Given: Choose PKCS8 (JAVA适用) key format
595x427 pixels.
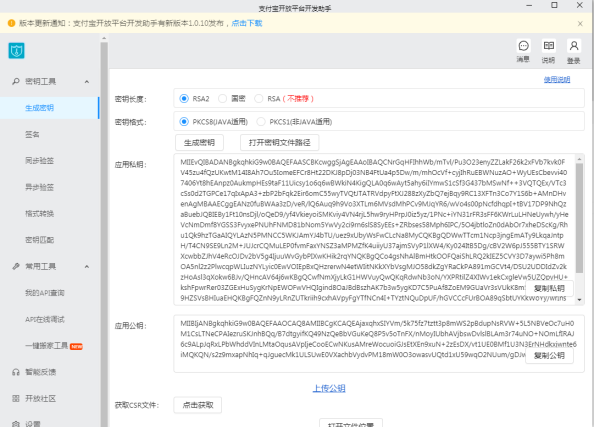Looking at the screenshot, I should click(184, 122).
